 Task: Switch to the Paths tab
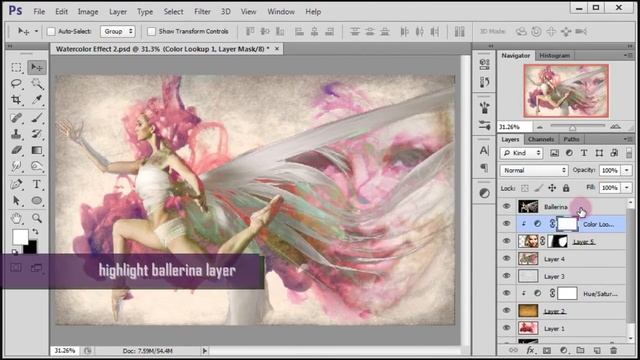(x=571, y=139)
